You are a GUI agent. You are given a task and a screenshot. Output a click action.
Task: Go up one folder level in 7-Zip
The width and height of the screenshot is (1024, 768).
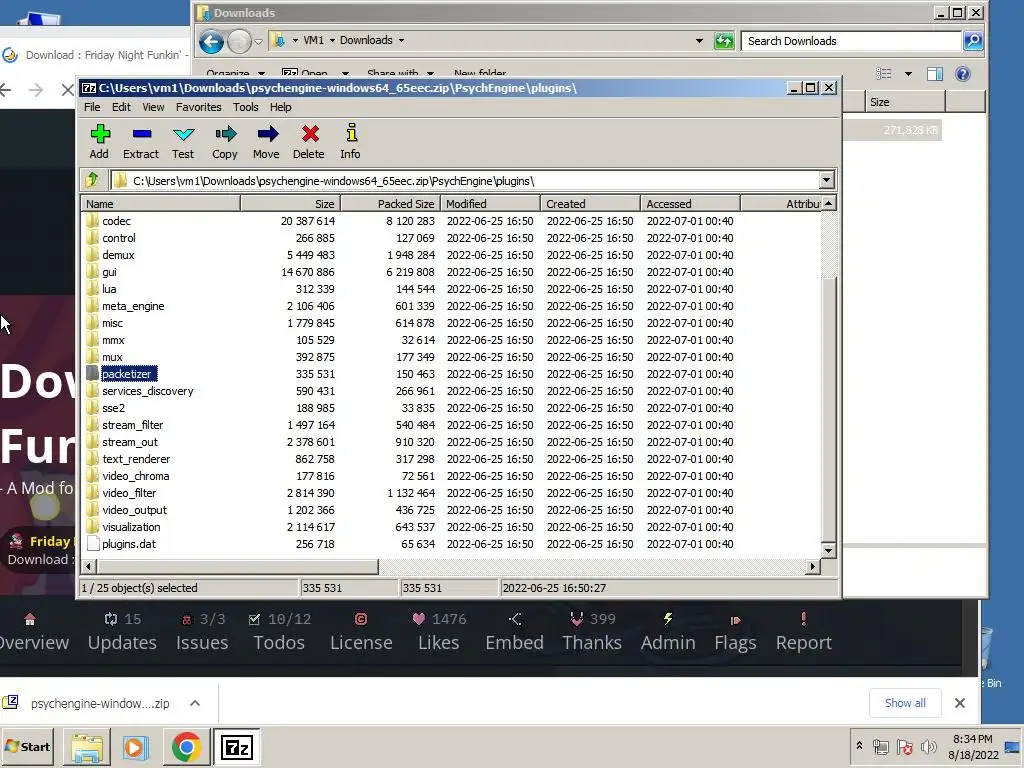pyautogui.click(x=92, y=180)
